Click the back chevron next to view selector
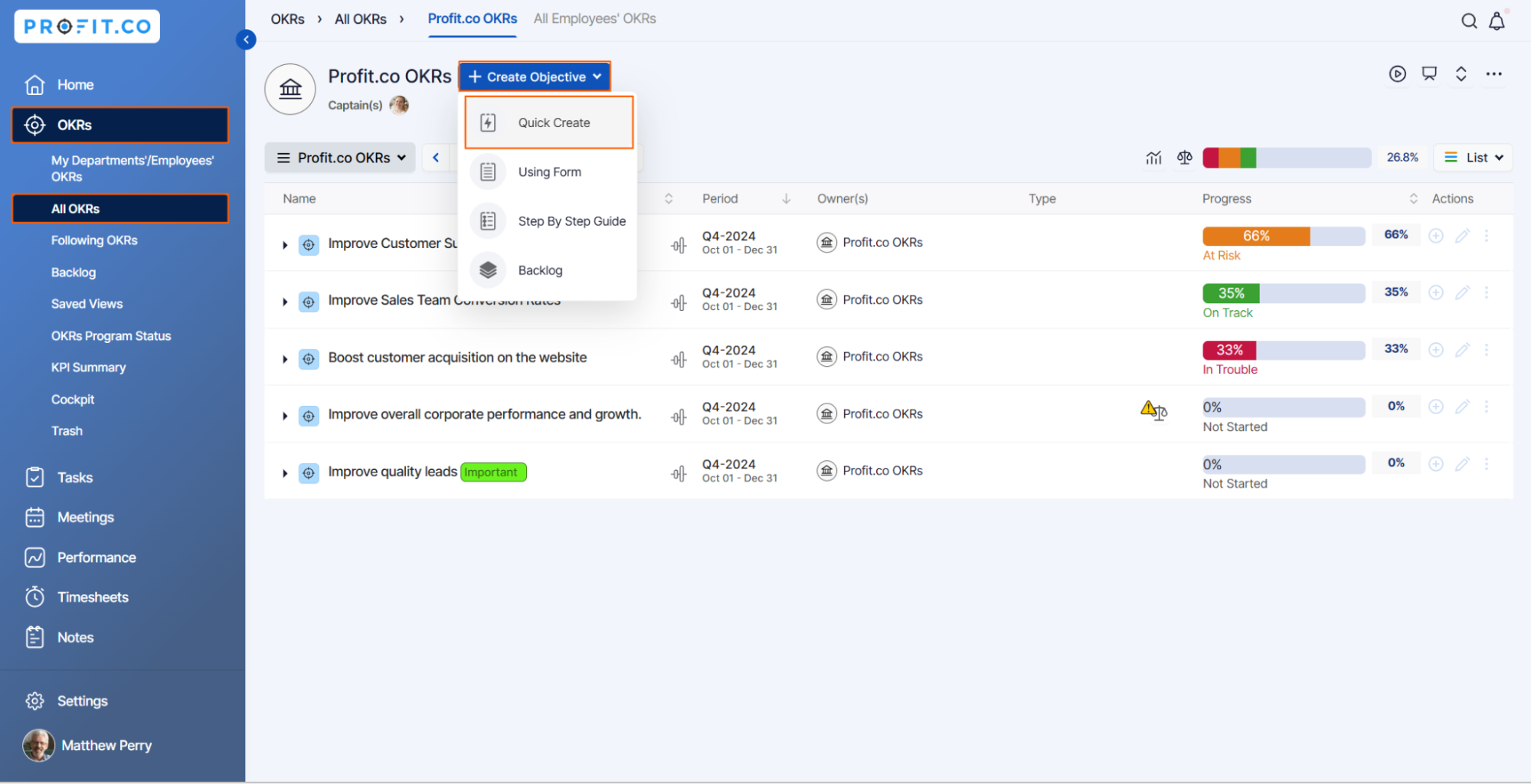Image resolution: width=1531 pixels, height=784 pixels. 436,158
